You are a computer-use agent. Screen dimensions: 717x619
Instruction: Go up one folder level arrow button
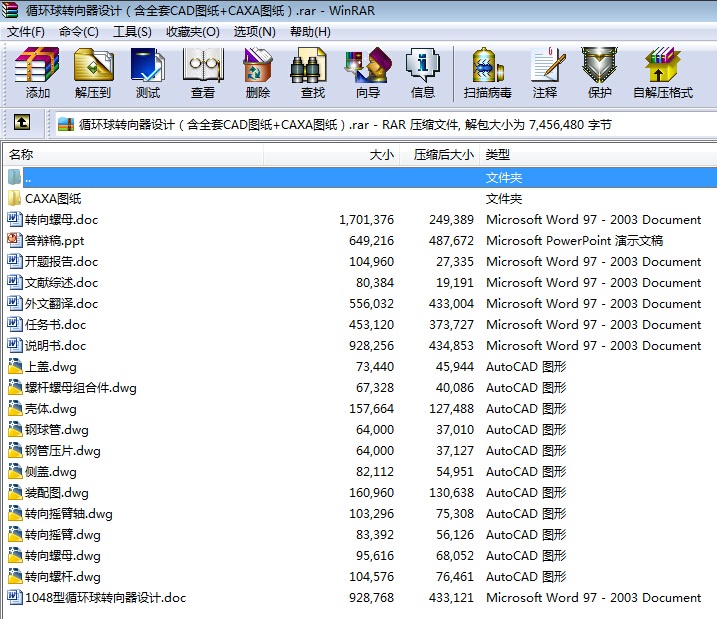click(x=22, y=123)
